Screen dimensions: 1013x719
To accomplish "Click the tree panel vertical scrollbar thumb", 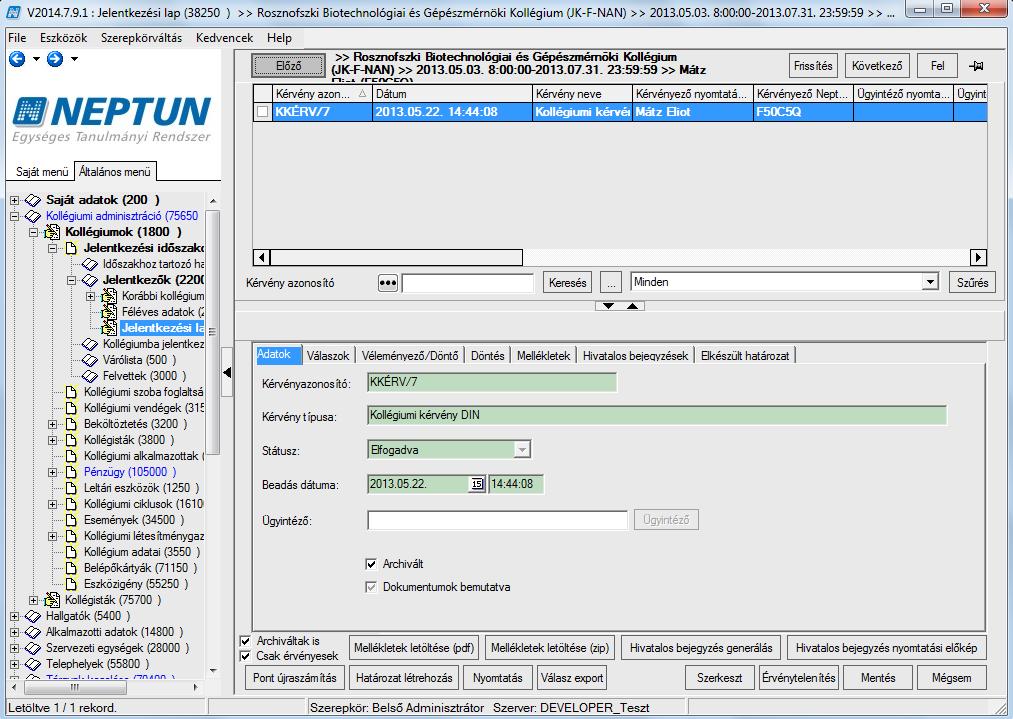I will tap(212, 331).
